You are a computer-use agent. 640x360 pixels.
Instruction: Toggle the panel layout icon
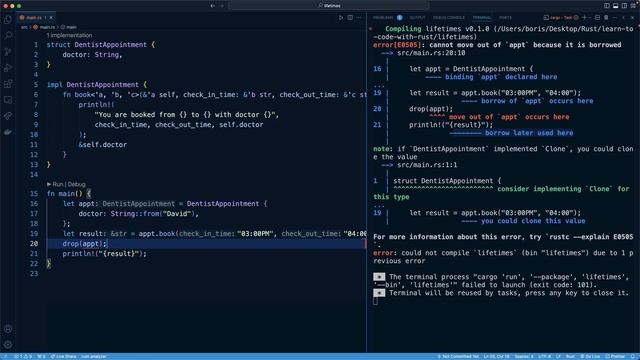(616, 6)
